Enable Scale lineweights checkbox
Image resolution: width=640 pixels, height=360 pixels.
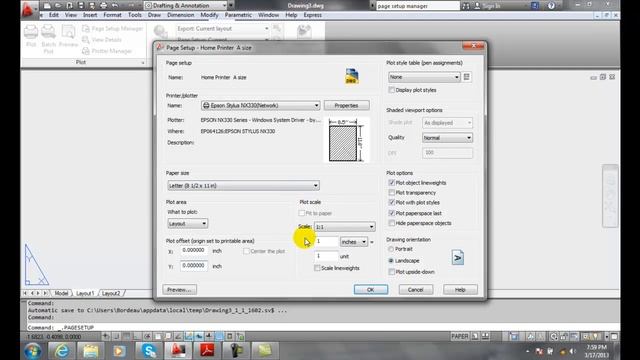pos(317,268)
